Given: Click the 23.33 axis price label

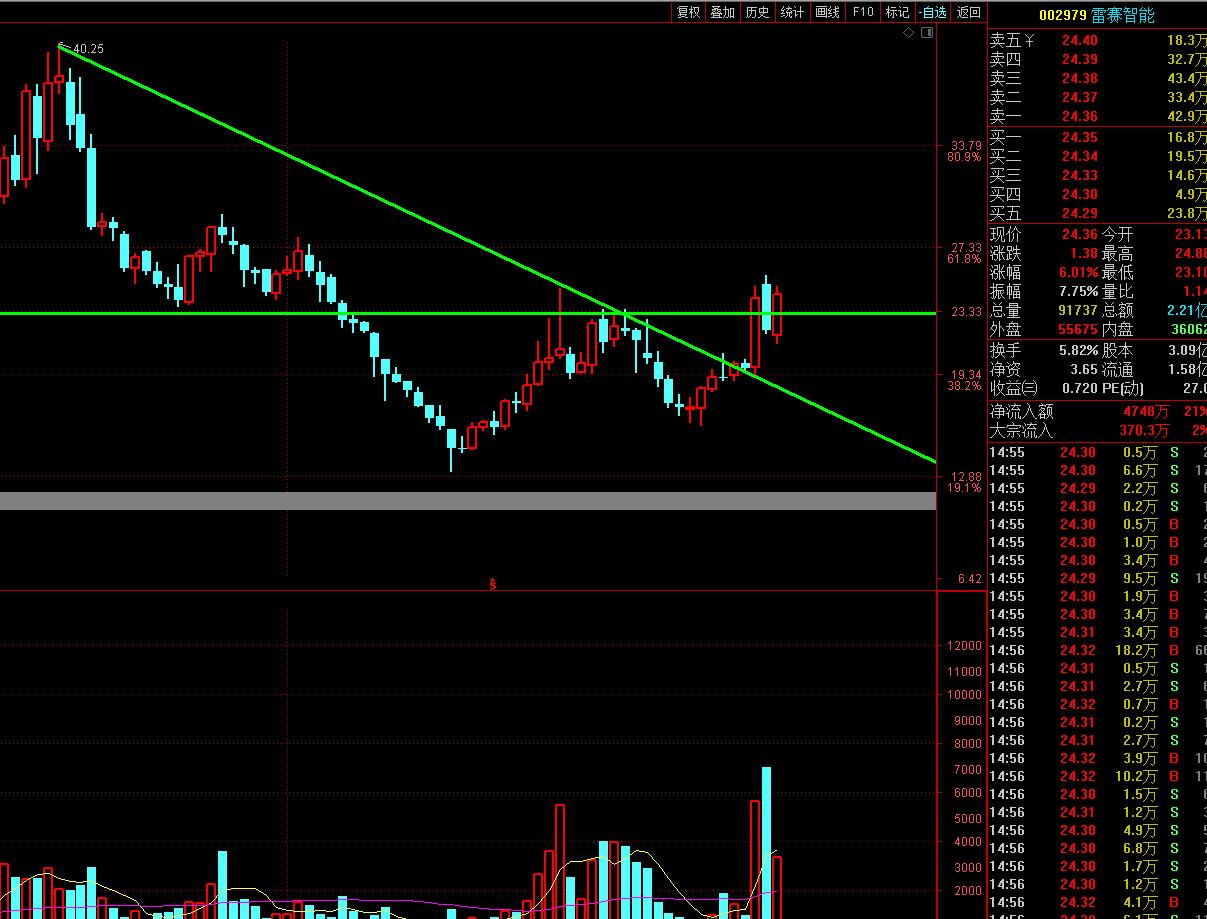Looking at the screenshot, I should [x=964, y=312].
